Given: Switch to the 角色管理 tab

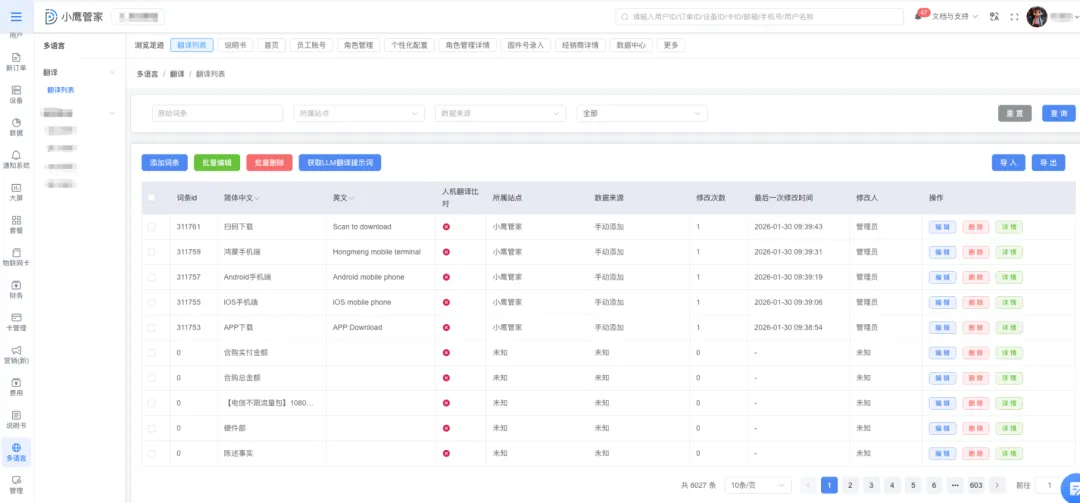Looking at the screenshot, I should coord(357,45).
